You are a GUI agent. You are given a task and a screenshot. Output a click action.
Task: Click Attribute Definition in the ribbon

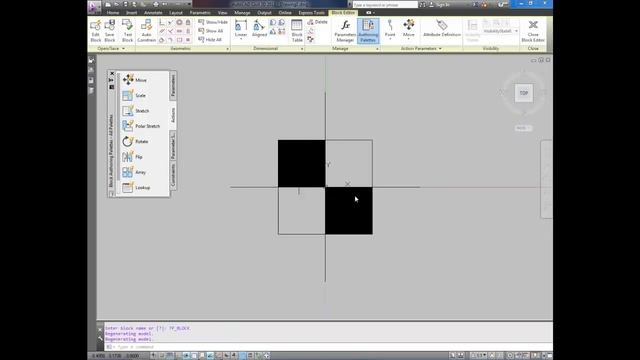coord(442,28)
